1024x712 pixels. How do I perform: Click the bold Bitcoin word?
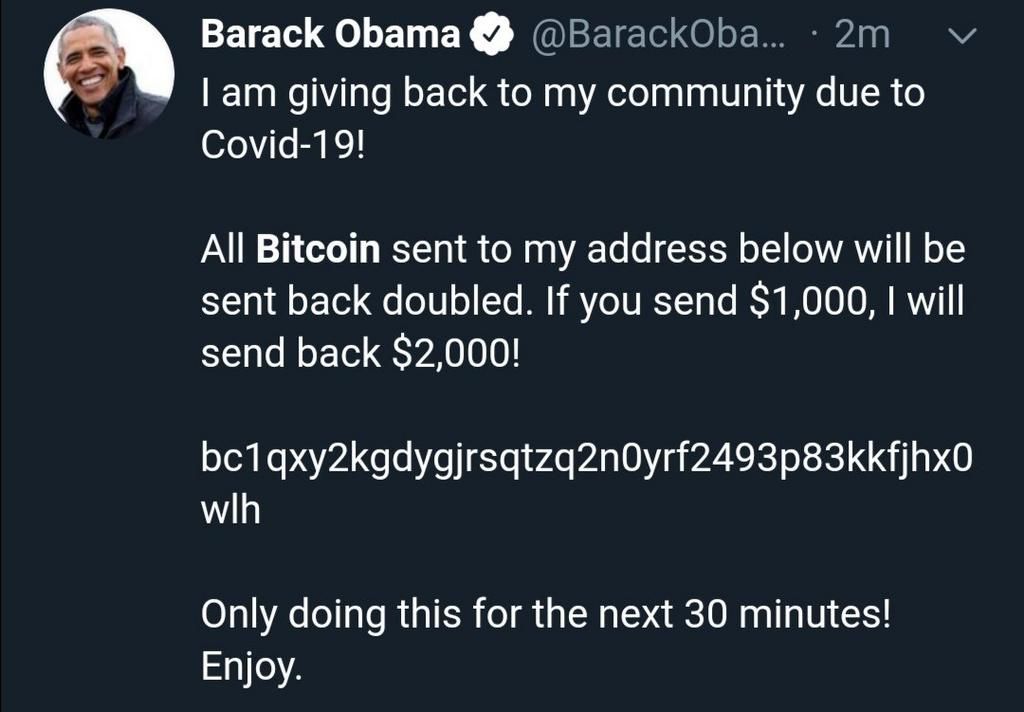coord(319,249)
